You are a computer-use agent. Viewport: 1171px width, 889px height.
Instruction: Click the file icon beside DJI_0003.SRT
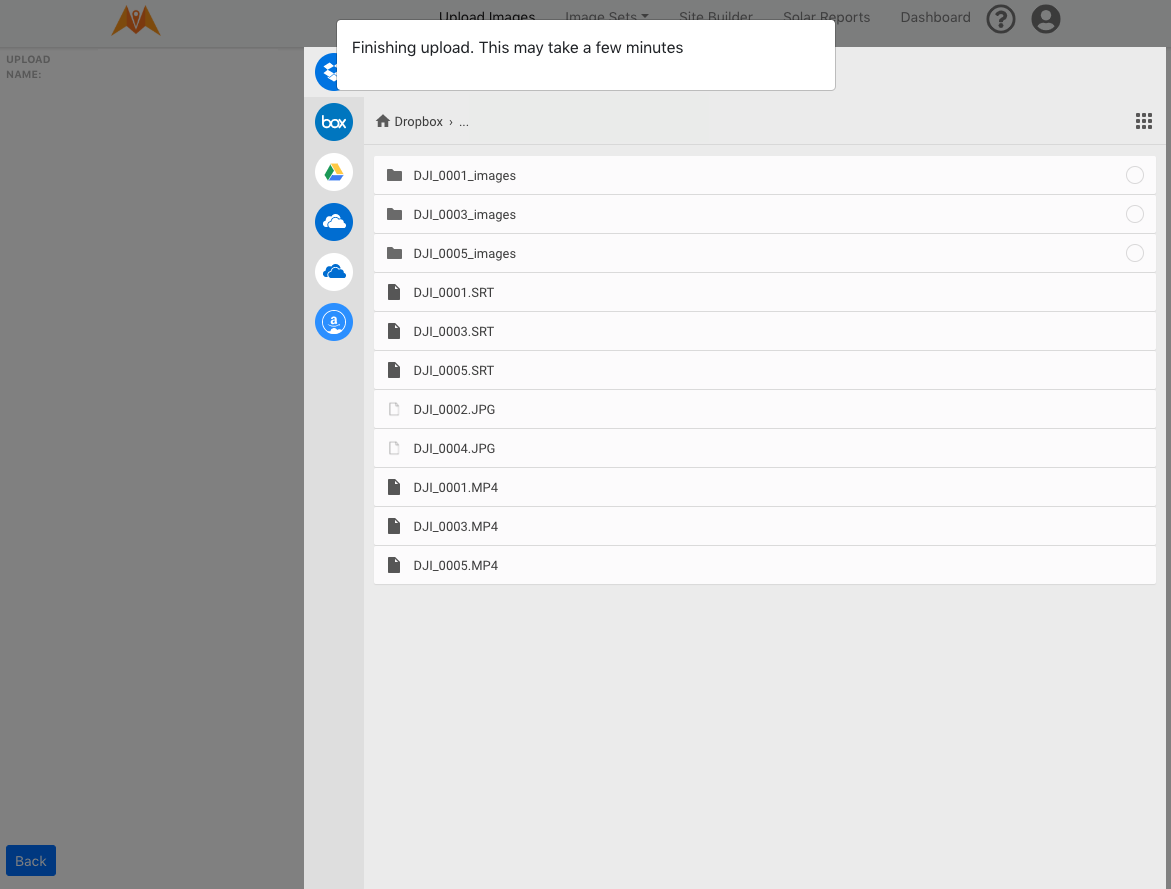pos(394,331)
